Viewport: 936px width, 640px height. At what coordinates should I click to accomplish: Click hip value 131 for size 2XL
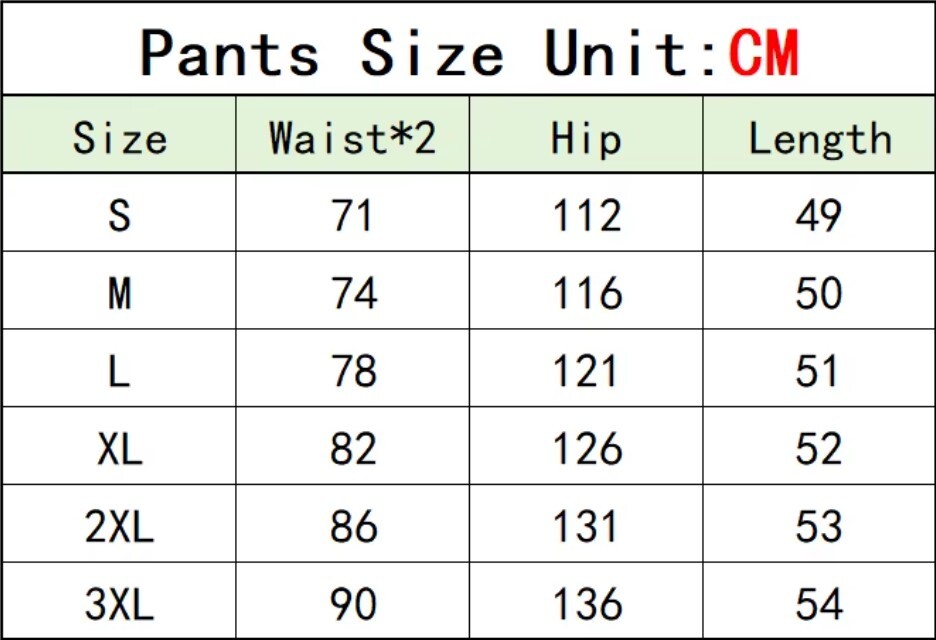(586, 526)
